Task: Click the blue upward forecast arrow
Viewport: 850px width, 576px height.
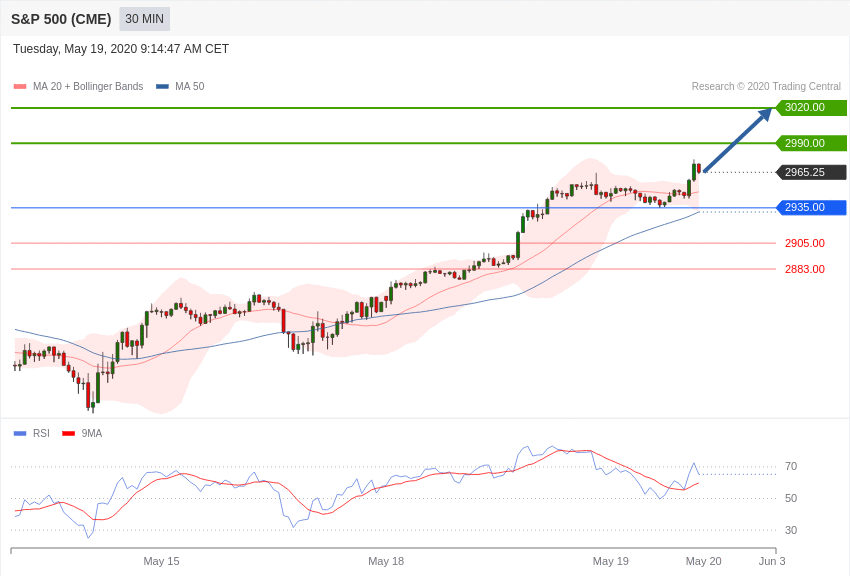Action: 738,140
